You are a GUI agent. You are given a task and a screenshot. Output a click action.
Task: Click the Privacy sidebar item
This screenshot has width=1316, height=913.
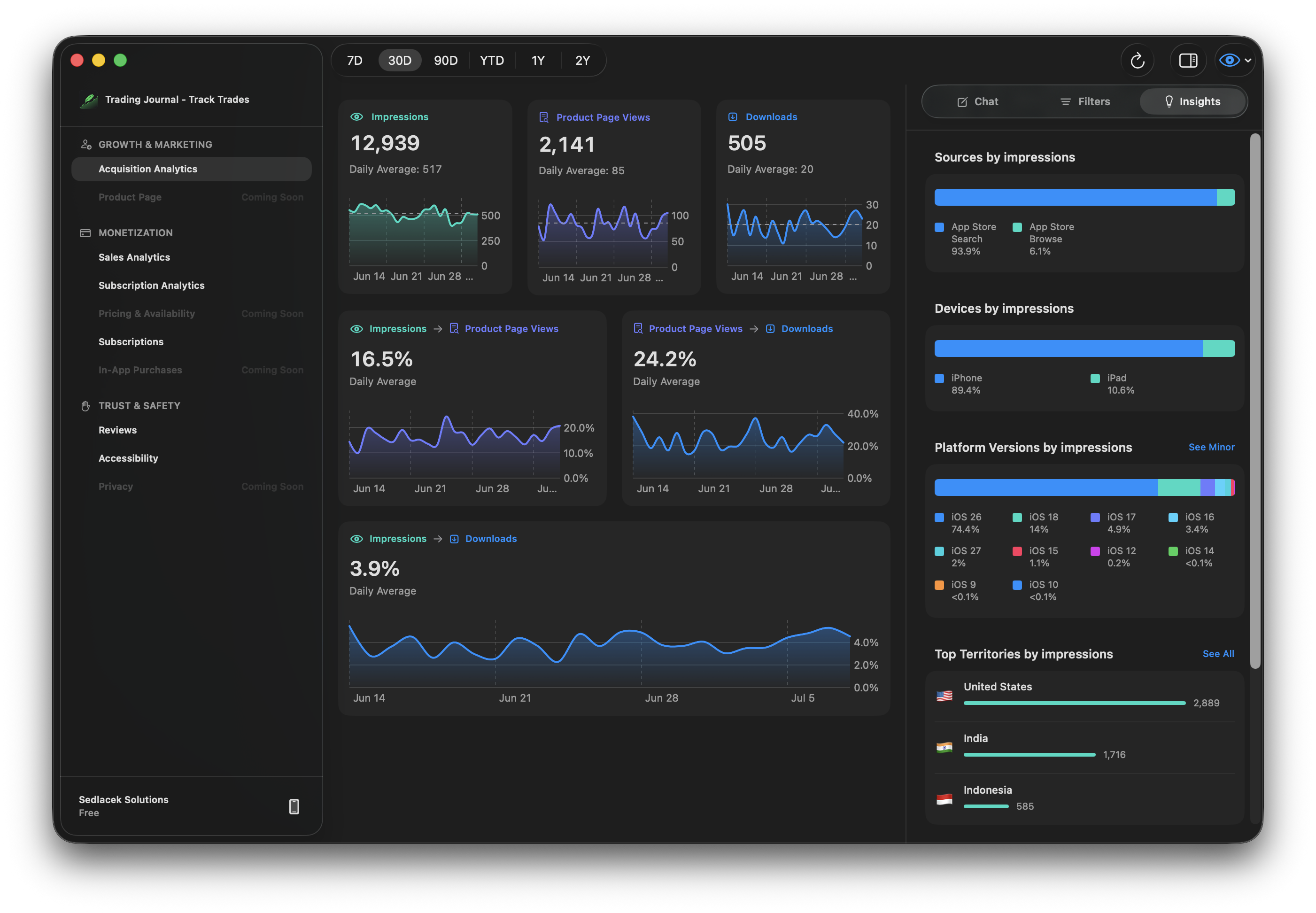tap(191, 486)
